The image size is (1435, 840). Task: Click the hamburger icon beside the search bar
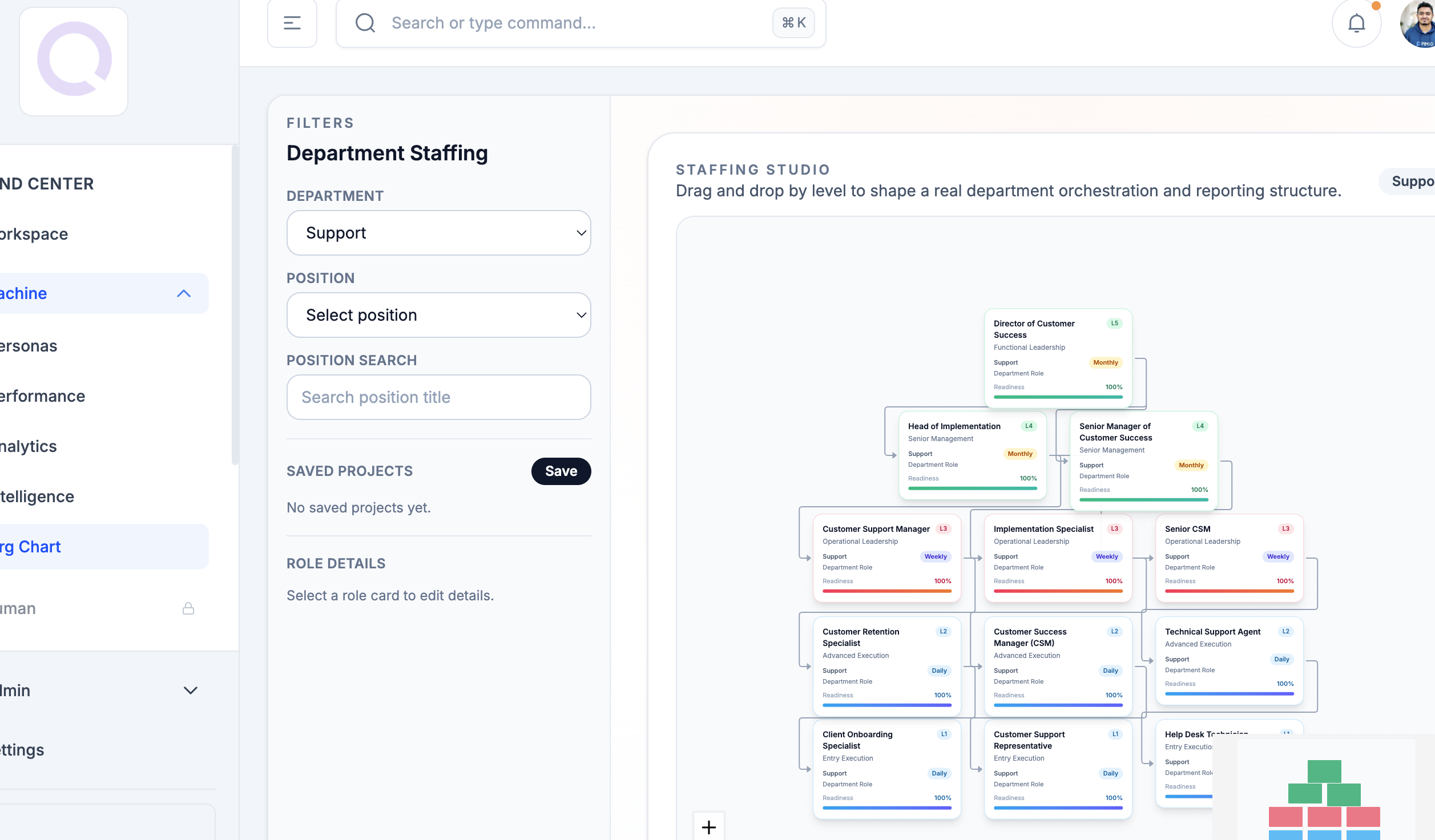point(292,23)
